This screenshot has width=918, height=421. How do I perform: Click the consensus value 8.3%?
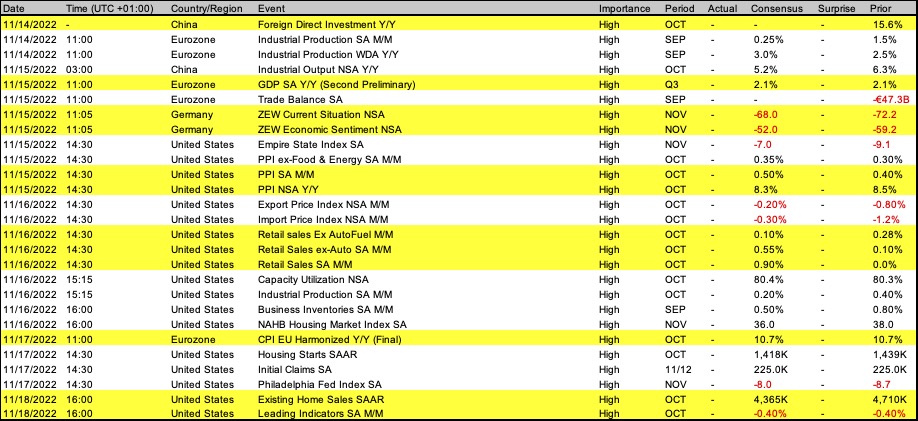pos(765,190)
